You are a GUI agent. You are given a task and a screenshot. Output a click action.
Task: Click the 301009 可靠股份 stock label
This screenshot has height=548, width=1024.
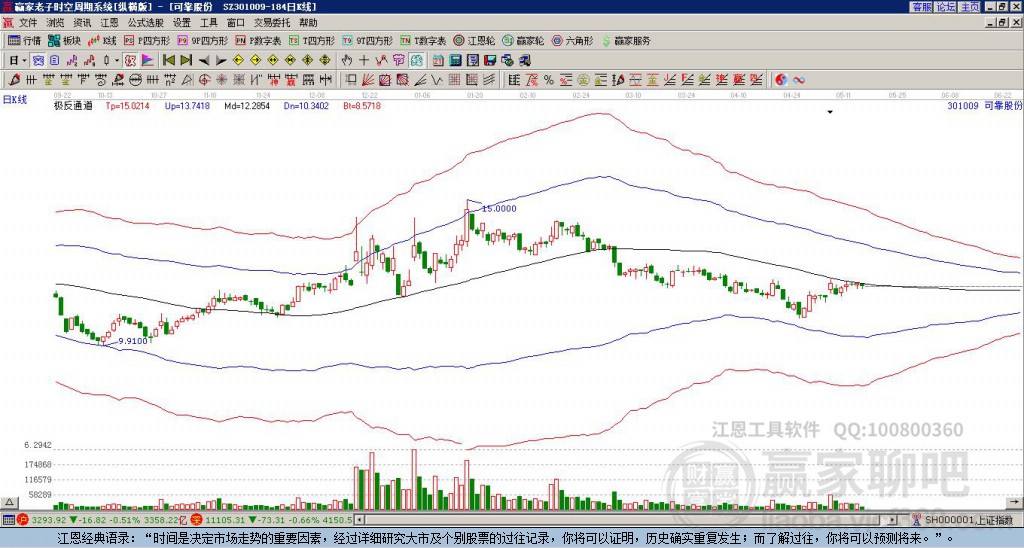click(x=985, y=105)
